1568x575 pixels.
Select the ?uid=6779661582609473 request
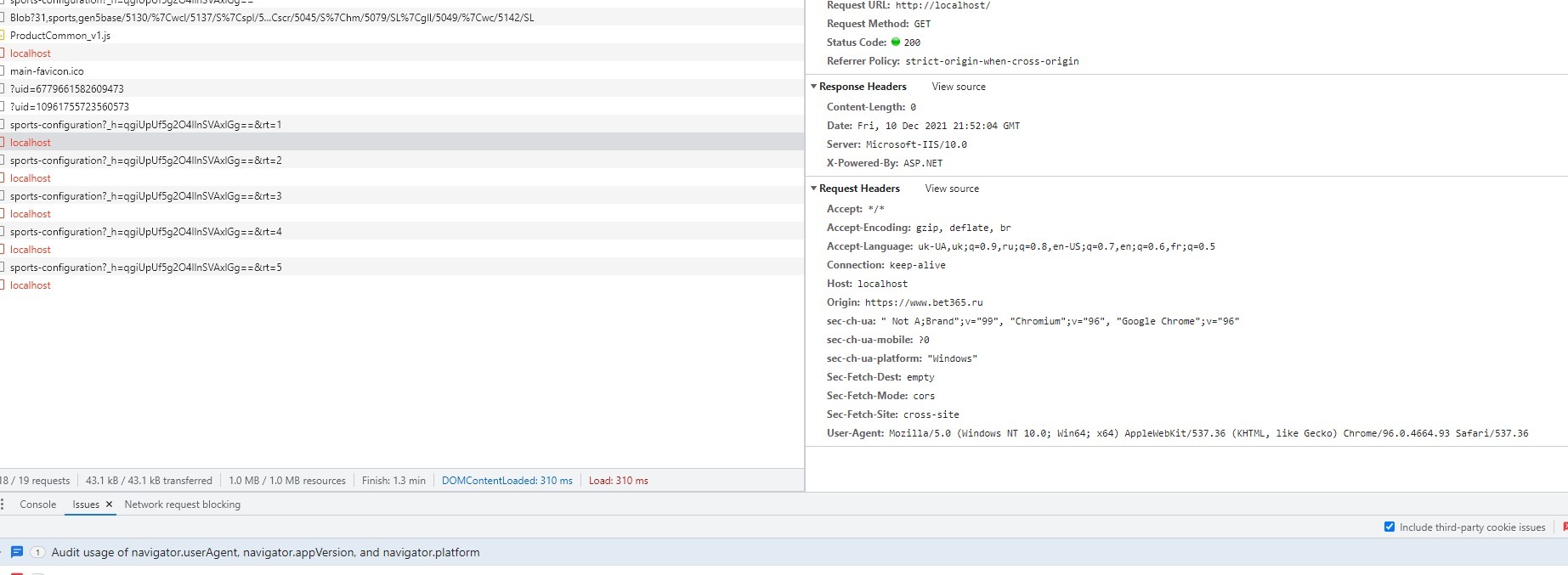coord(402,88)
